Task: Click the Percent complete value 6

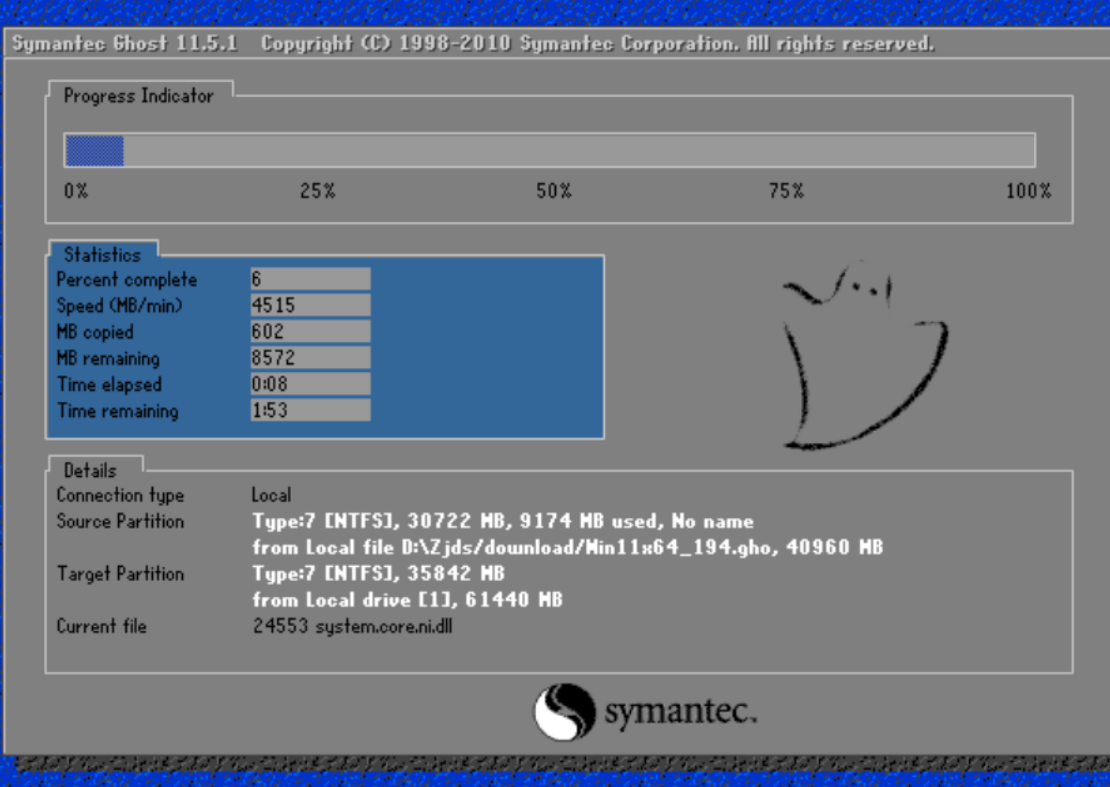Action: pyautogui.click(x=310, y=279)
